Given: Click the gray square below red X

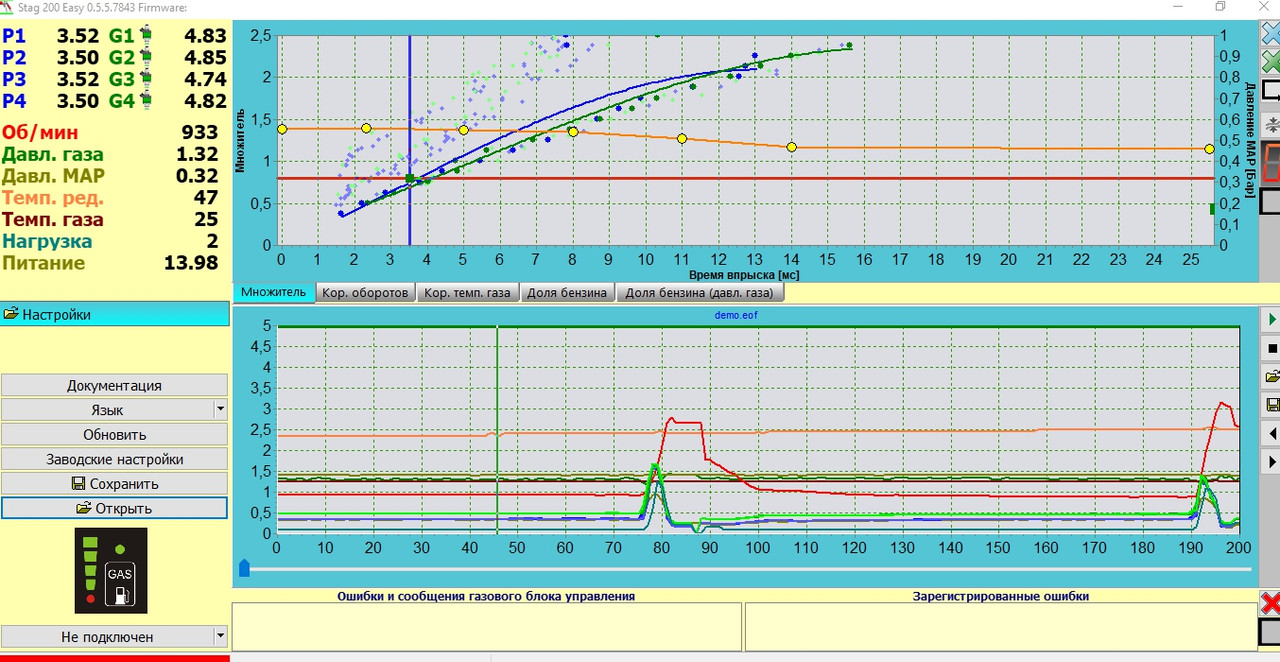Looking at the screenshot, I should point(1270,632).
